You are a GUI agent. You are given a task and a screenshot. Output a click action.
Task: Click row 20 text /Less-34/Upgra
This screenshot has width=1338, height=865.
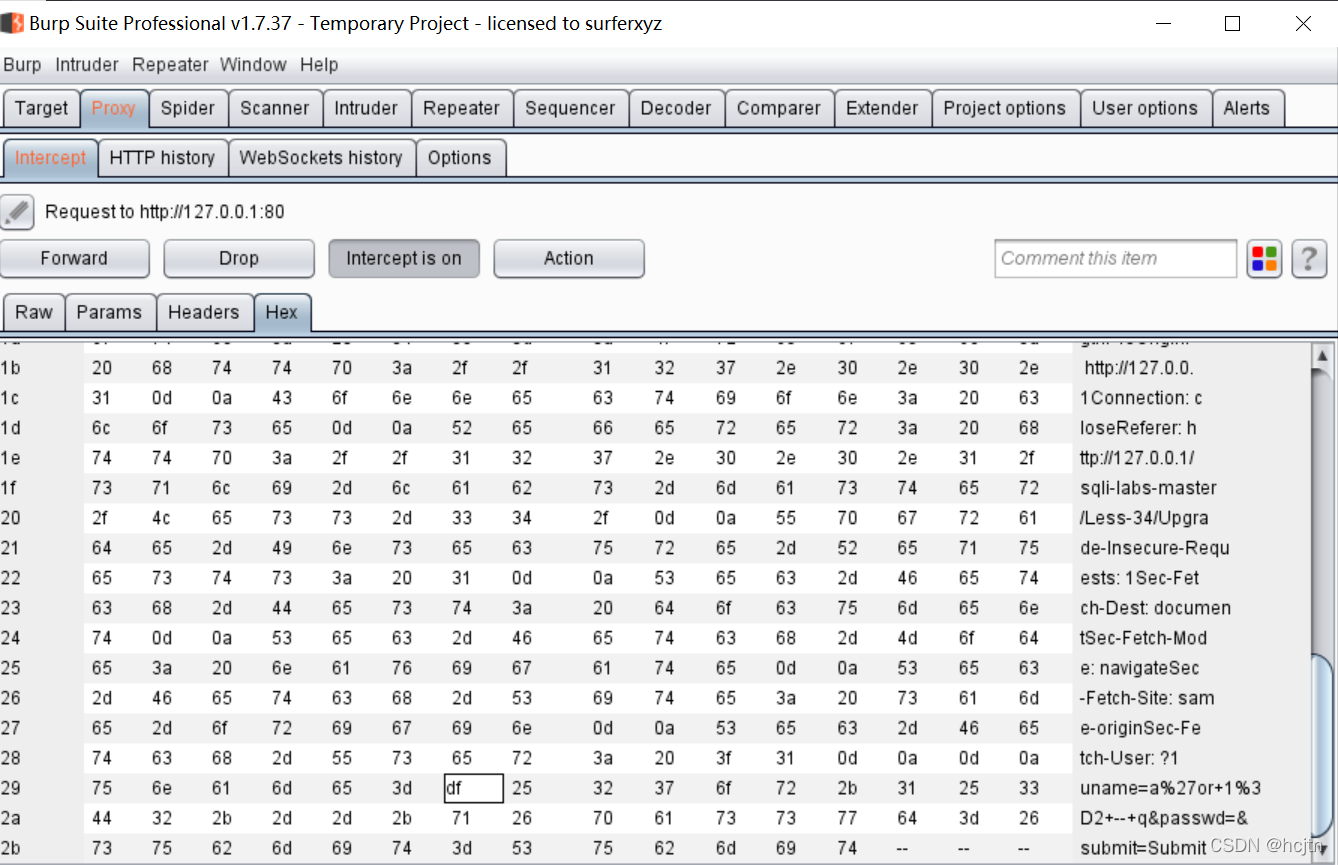[1144, 518]
